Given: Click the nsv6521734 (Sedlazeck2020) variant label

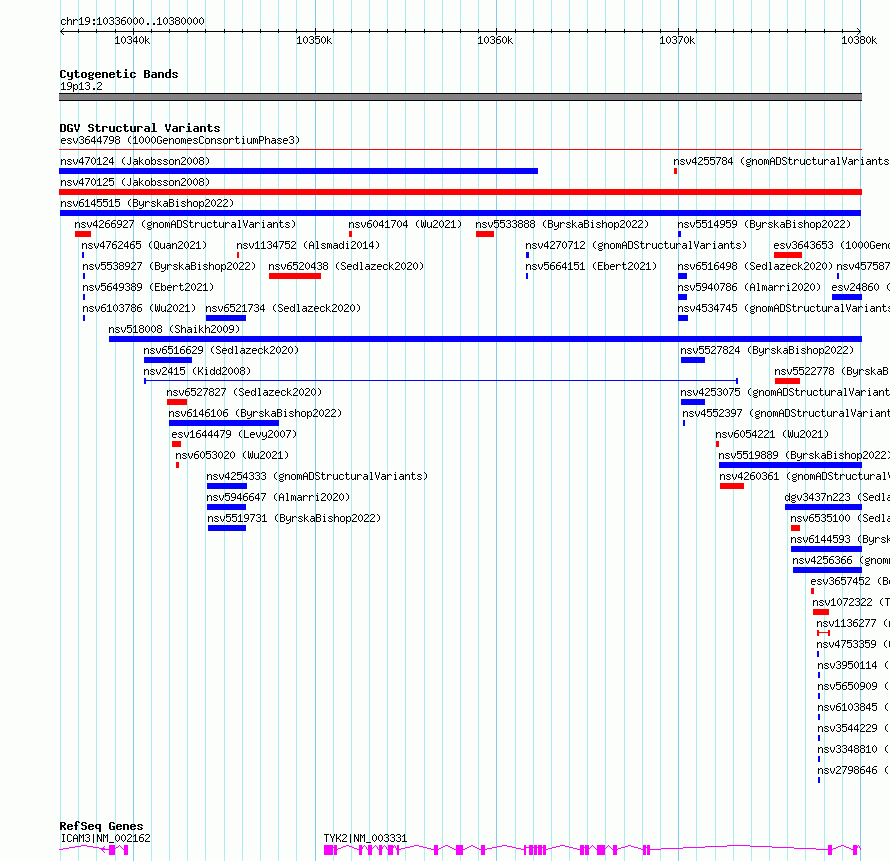Looking at the screenshot, I should click(x=283, y=308).
